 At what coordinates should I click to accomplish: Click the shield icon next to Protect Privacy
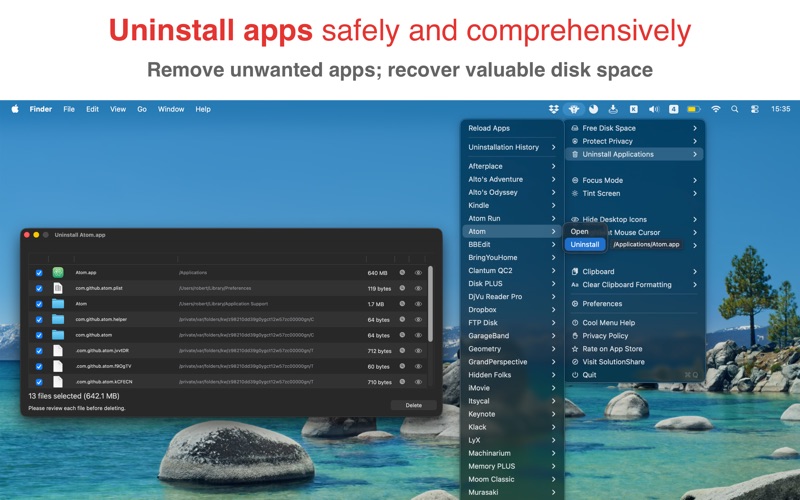click(x=575, y=141)
